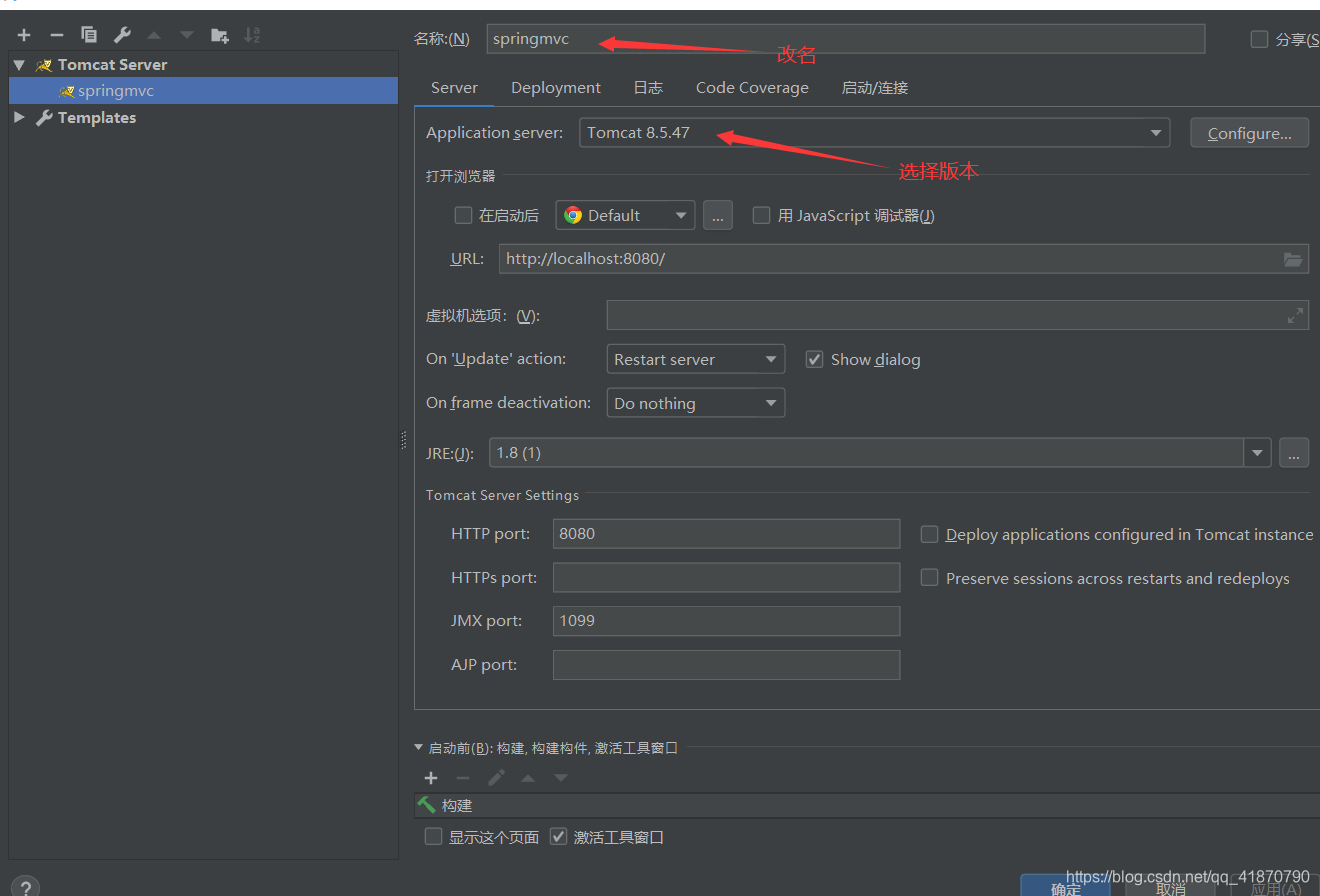
Task: Remove configuration with minus icon
Action: (x=57, y=35)
